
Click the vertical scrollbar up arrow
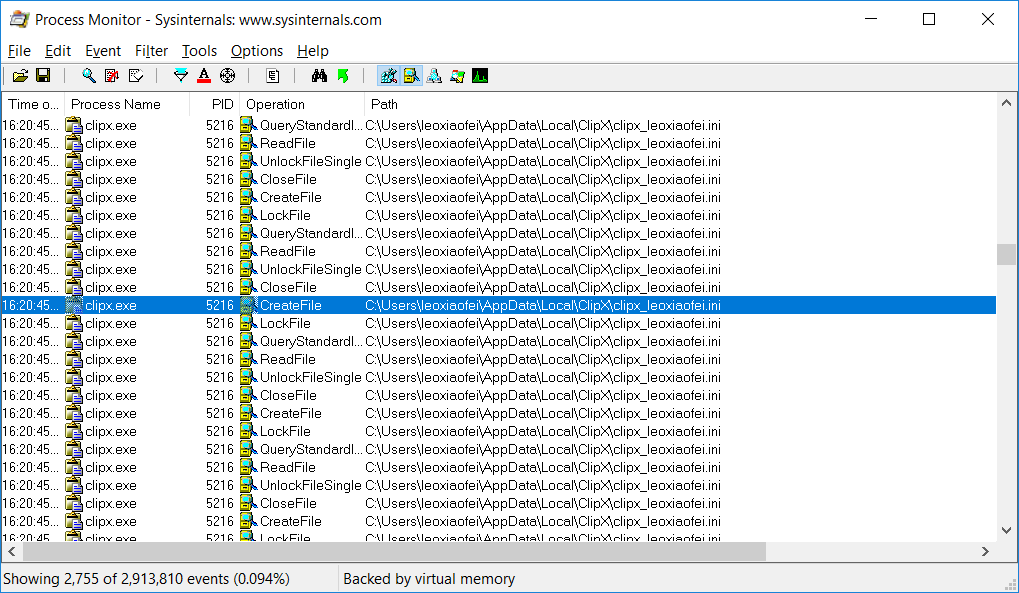tap(1006, 103)
